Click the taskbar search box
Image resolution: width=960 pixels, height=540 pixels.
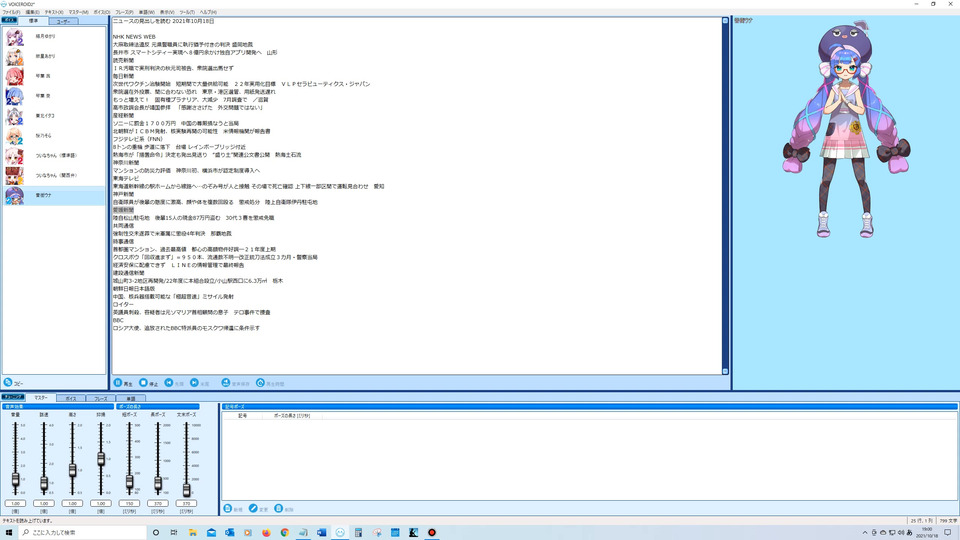pyautogui.click(x=83, y=533)
